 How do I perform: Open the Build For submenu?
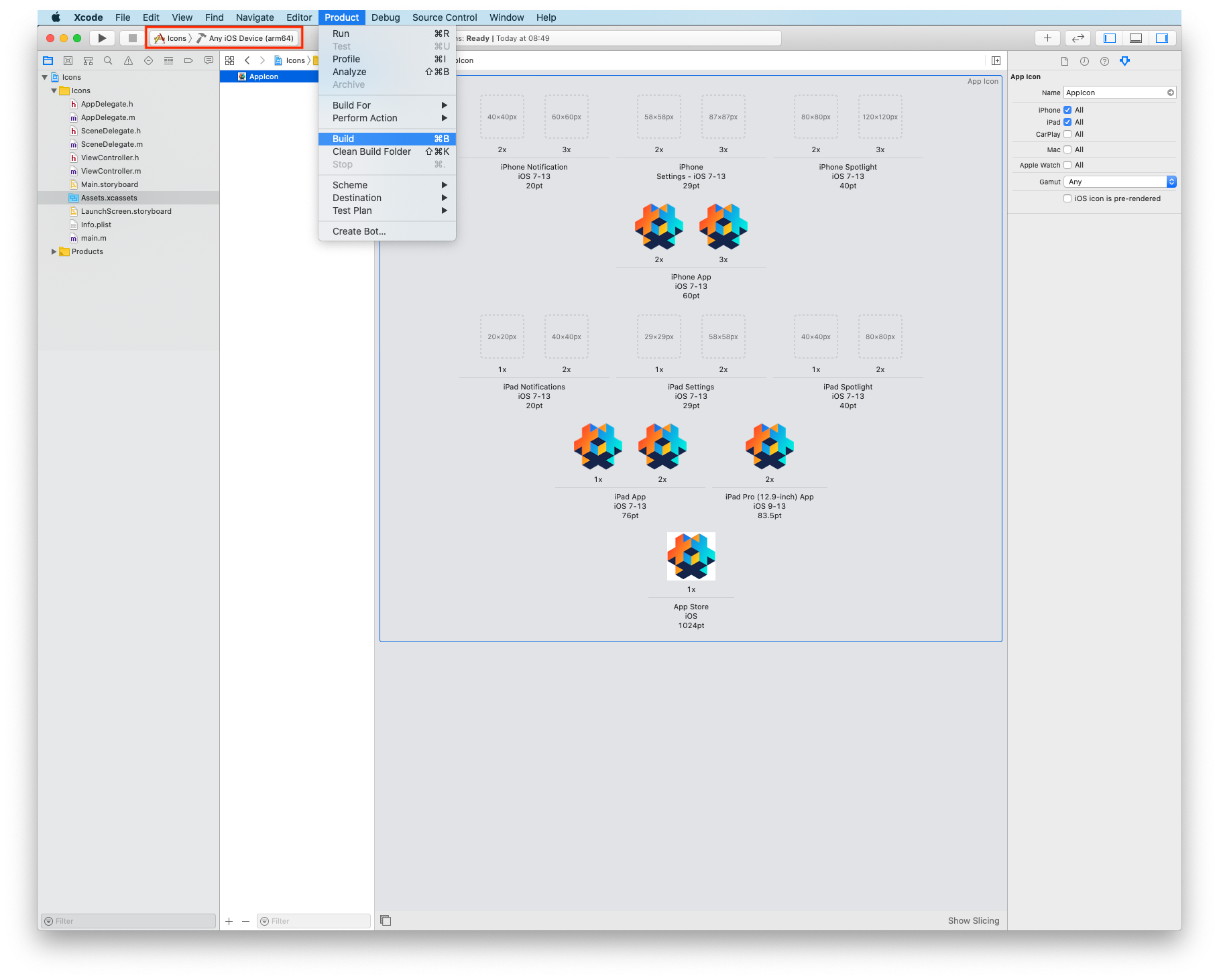(387, 105)
